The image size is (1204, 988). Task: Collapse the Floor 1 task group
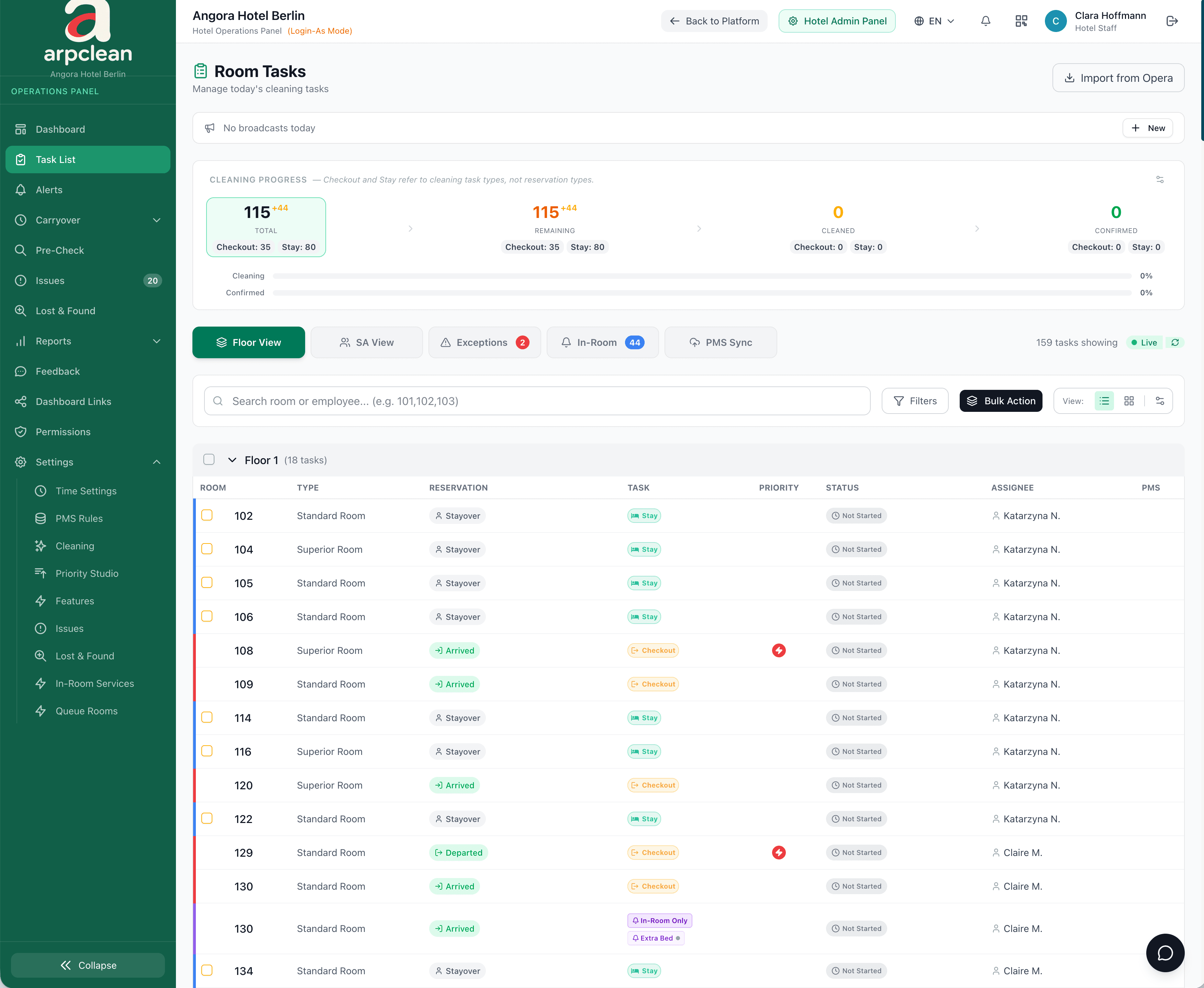(232, 459)
